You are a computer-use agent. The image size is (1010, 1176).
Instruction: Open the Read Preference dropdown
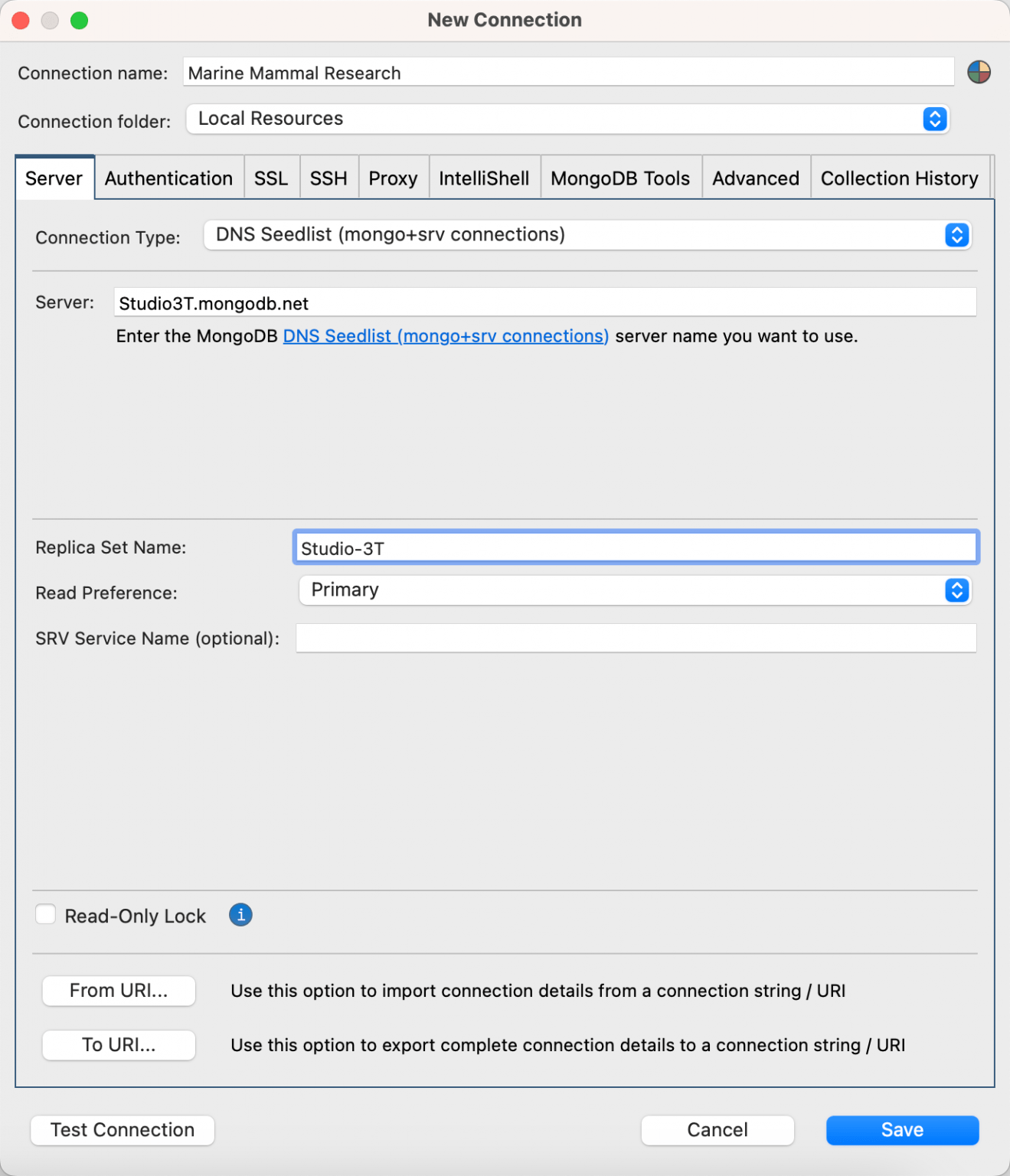pos(634,590)
